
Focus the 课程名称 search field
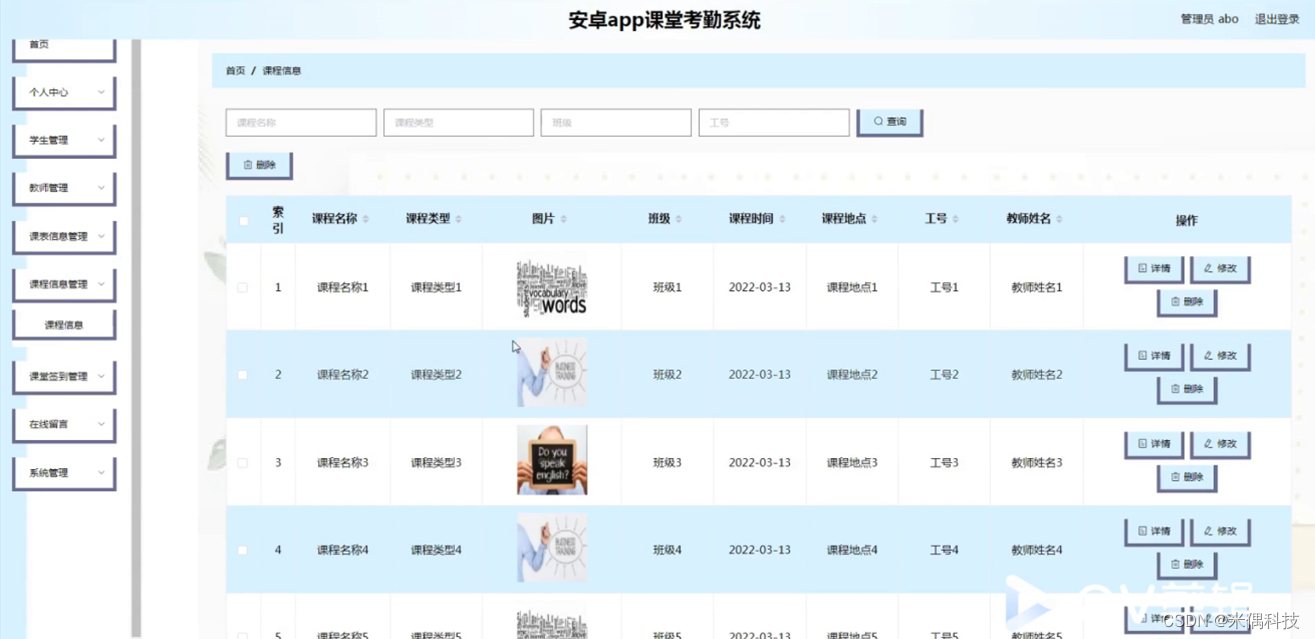click(301, 123)
